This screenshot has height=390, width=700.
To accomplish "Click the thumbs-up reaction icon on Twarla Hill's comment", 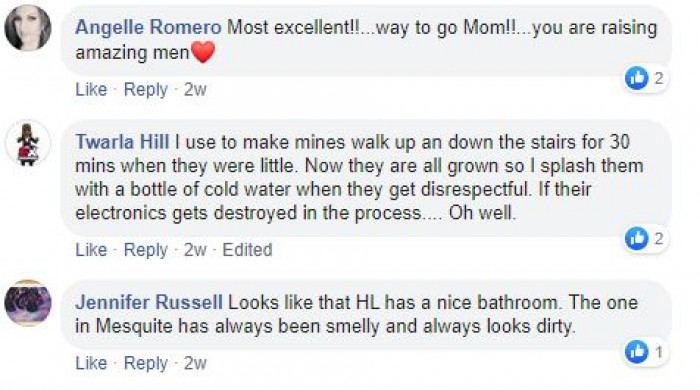I will coord(637,239).
